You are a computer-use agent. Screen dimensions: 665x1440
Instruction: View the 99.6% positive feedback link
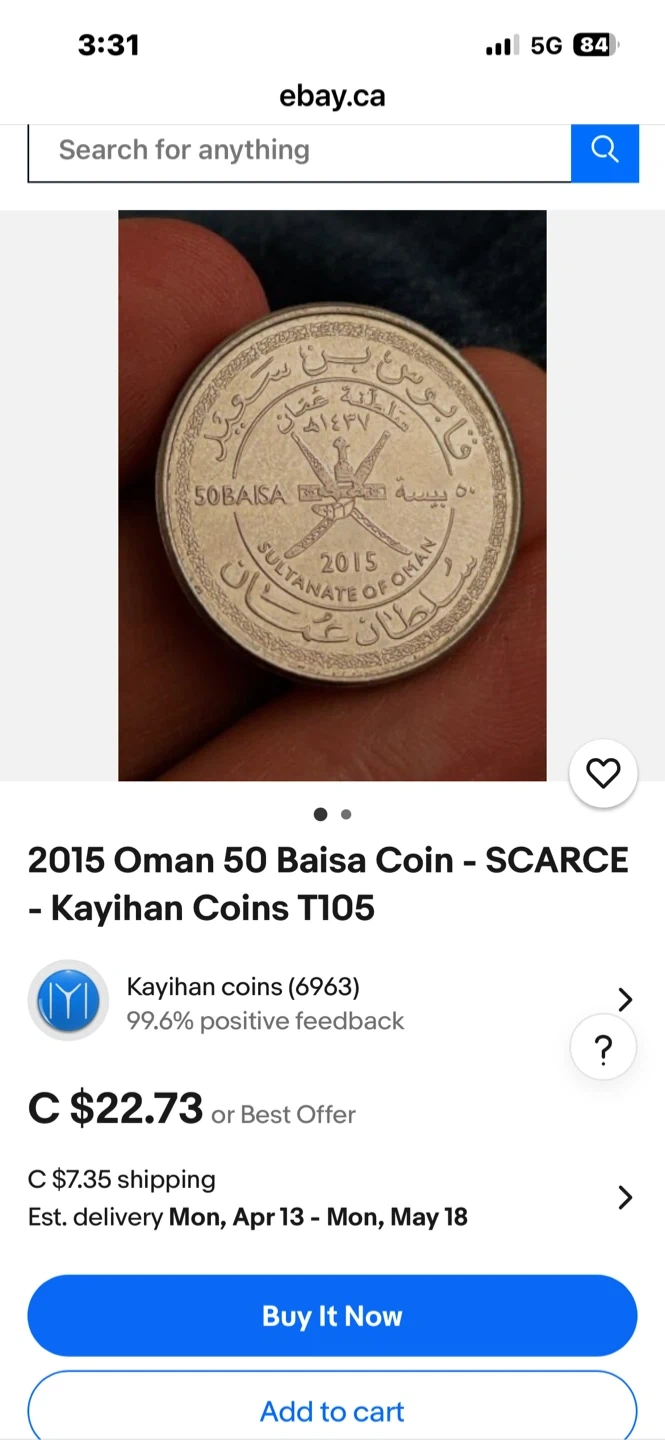[265, 1021]
